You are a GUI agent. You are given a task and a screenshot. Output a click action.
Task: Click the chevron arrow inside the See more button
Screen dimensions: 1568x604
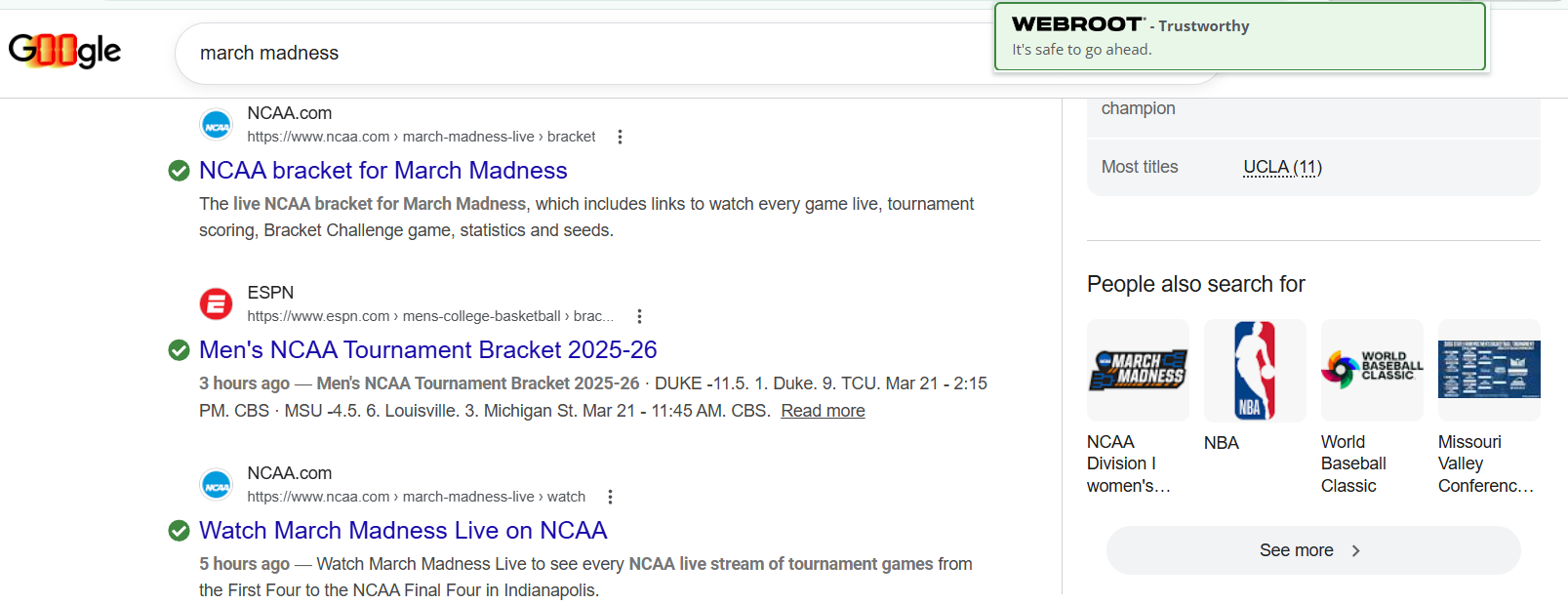[1355, 550]
